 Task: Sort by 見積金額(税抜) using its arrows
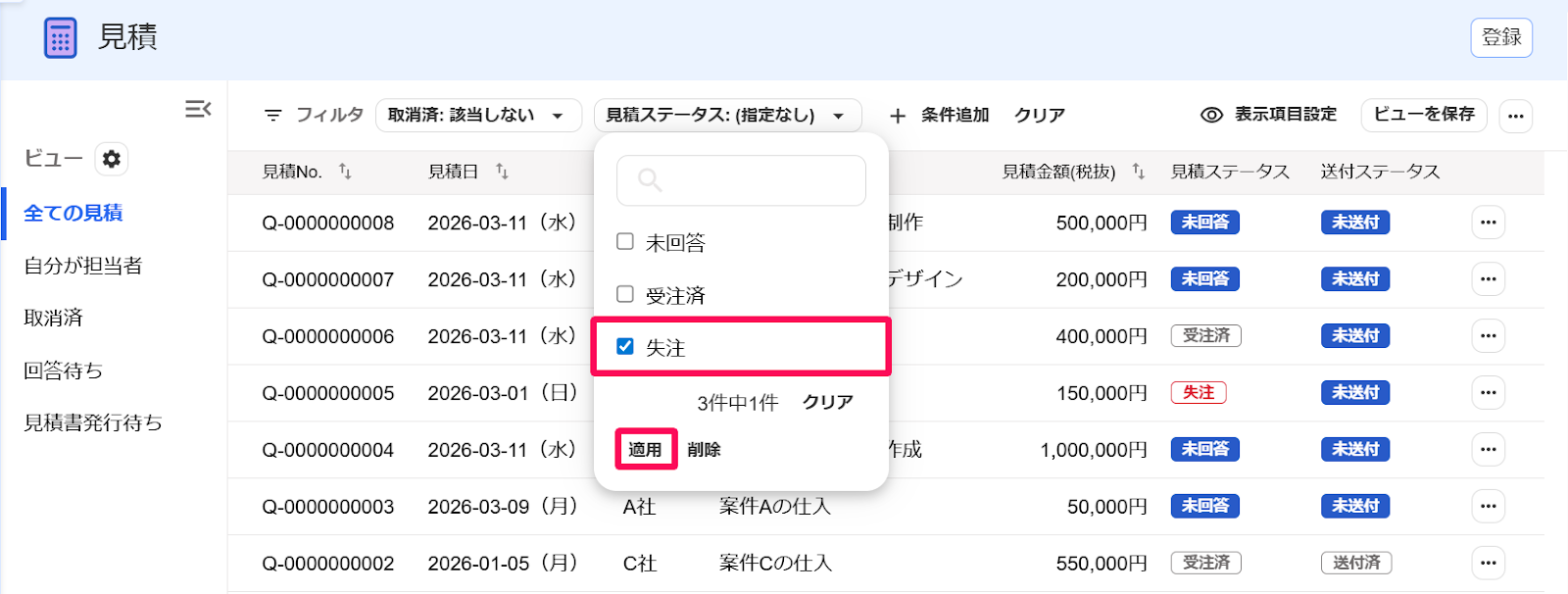[1138, 172]
